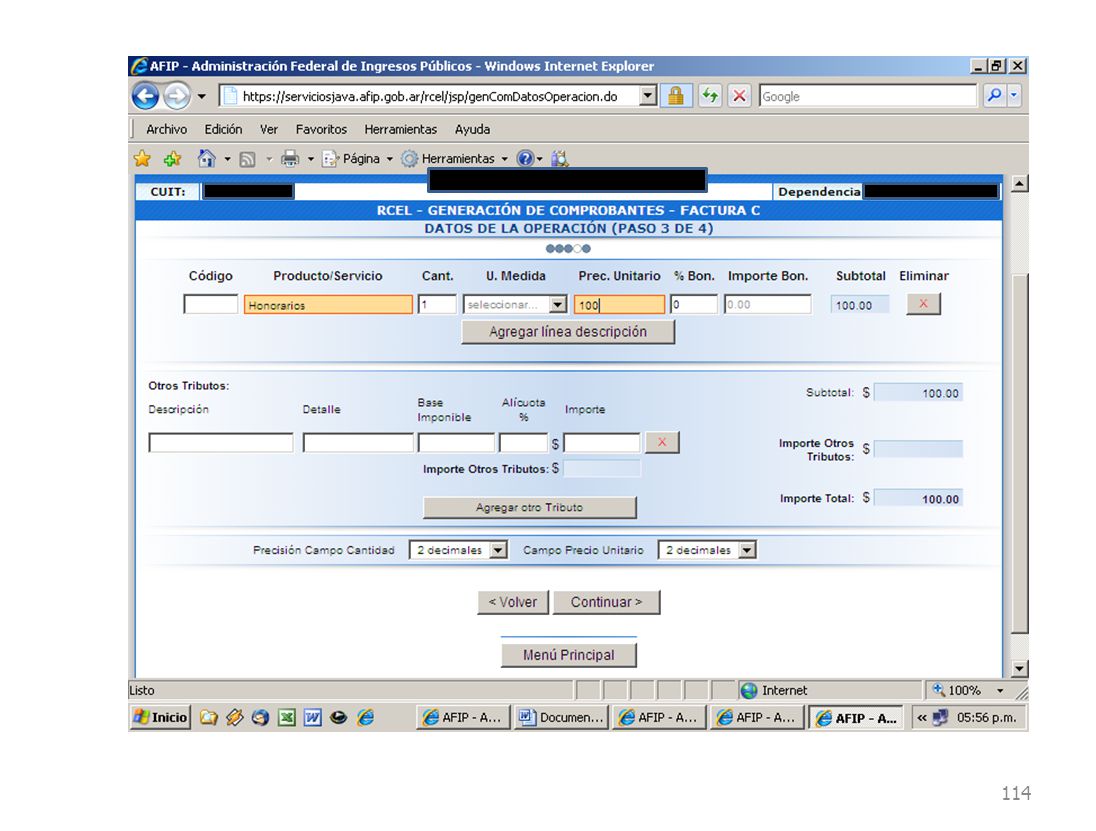Open the Página command bar menu
Viewport: 1096px width, 831px height.
tap(357, 159)
